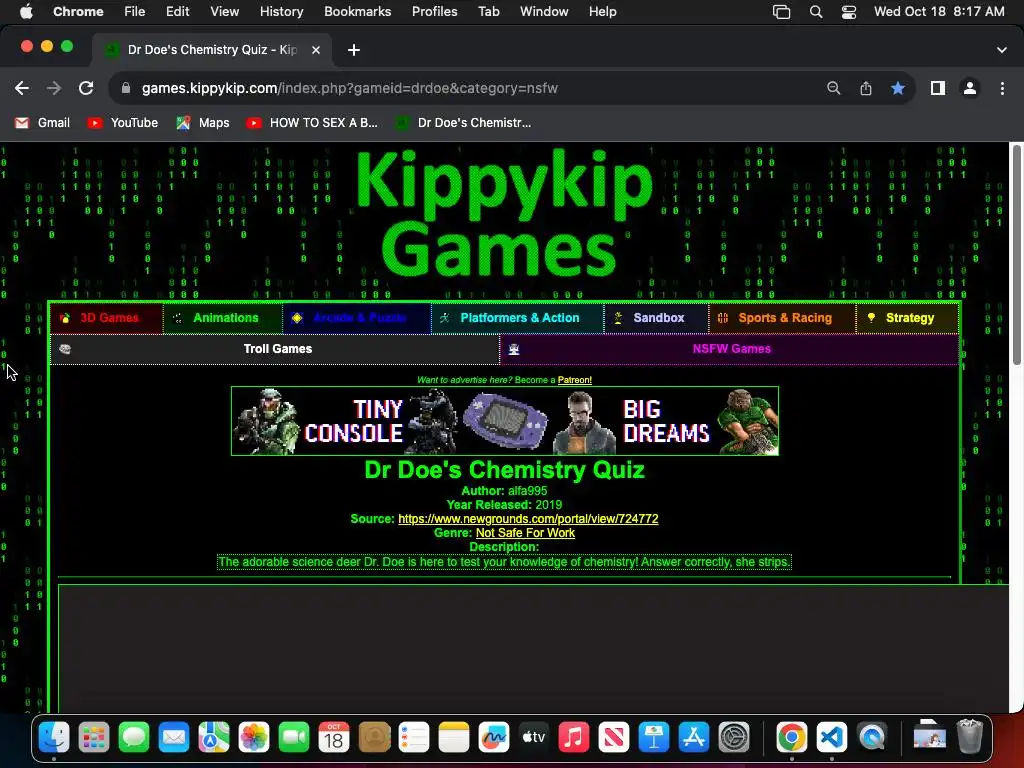Open Visual Studio Code from the dock
Screen dimensions: 1024x768
coord(831,738)
